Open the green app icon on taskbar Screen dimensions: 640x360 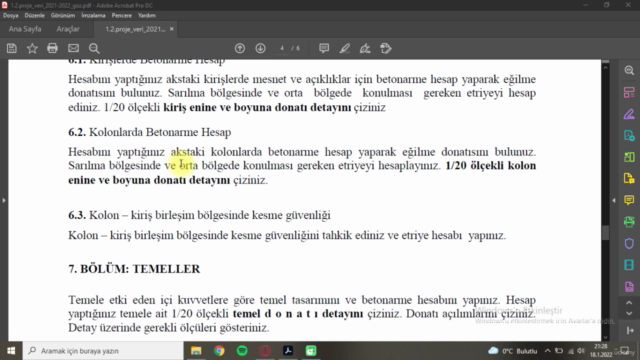pyautogui.click(x=311, y=351)
